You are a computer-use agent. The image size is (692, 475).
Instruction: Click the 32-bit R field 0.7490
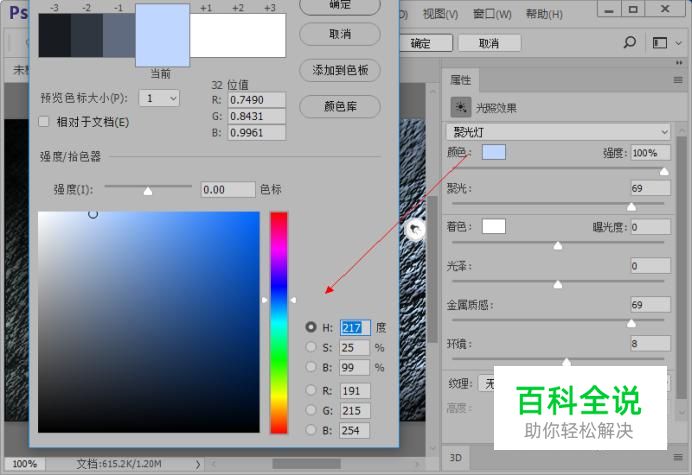pyautogui.click(x=257, y=100)
